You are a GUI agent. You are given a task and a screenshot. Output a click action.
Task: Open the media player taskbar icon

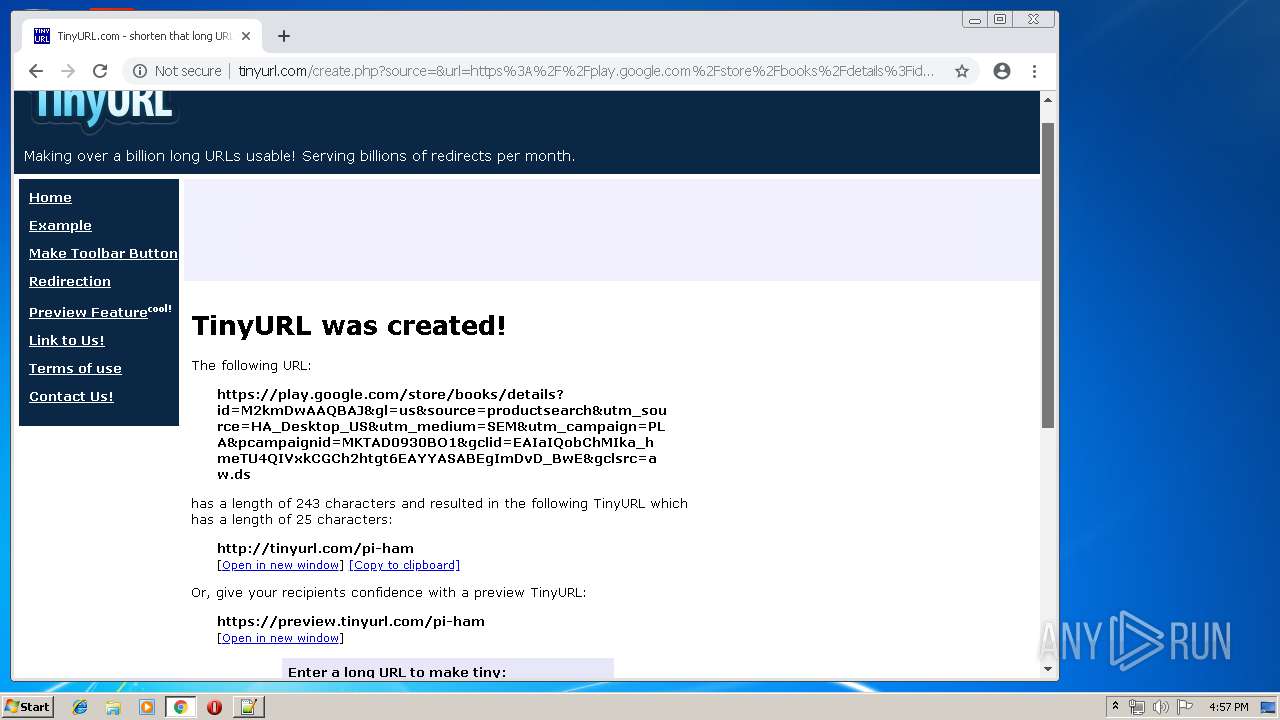tap(147, 707)
